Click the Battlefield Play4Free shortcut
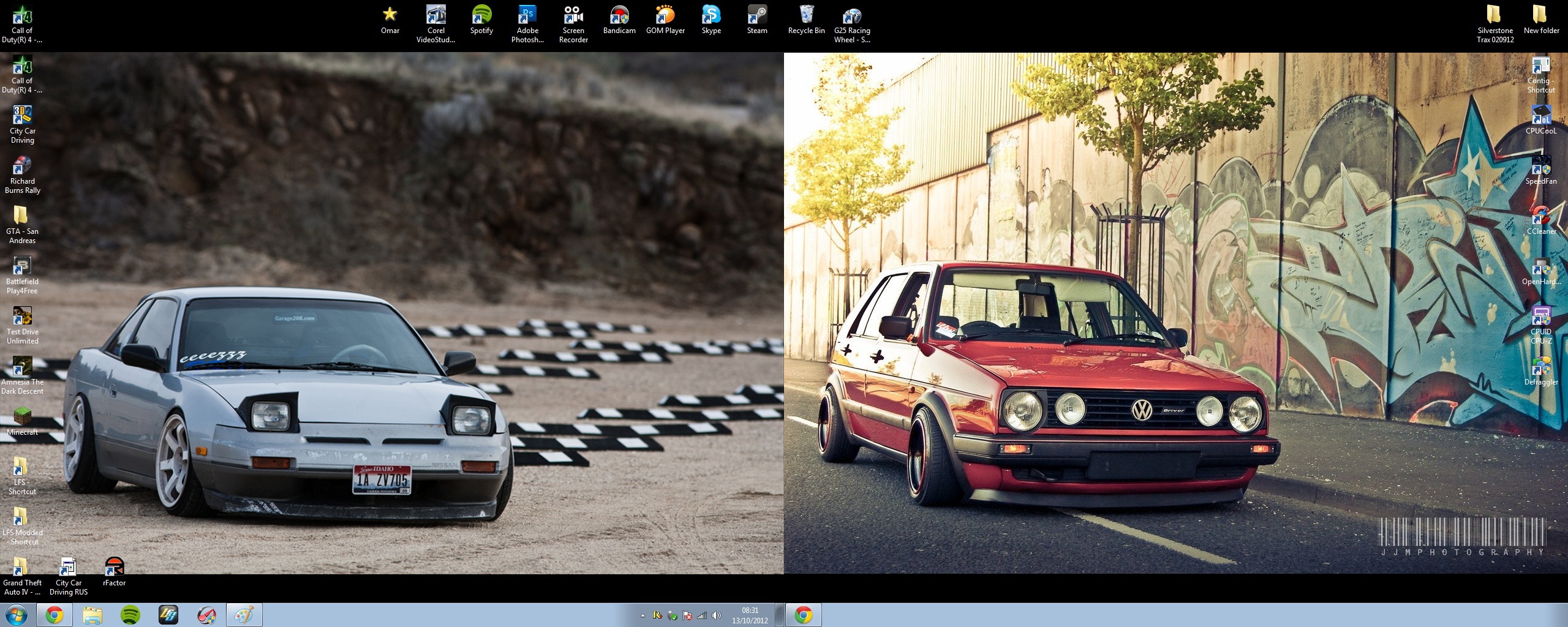Screen dimensions: 1568x627 22,275
